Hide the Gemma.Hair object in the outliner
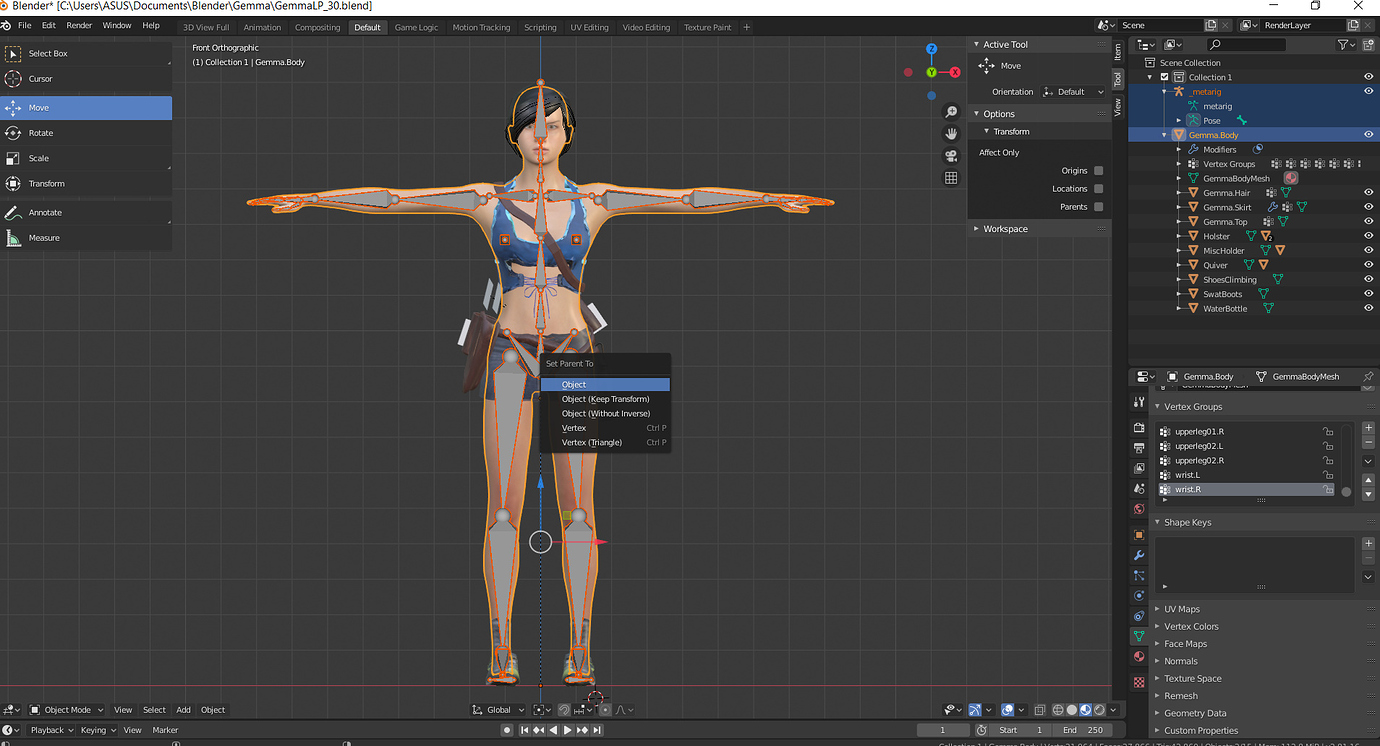Screen dimensions: 1380x746 [x=1368, y=192]
